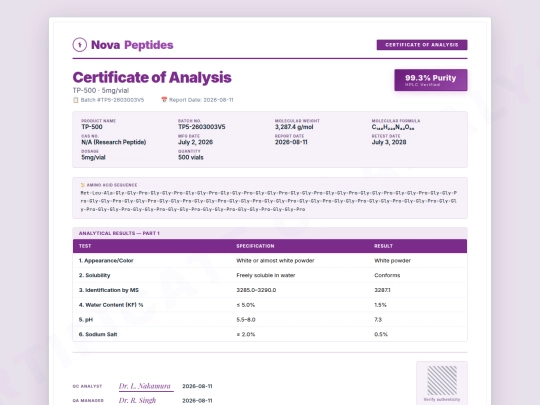Viewport: 540px width, 405px height.
Task: Click the QR code verify authenticity image
Action: click(442, 380)
